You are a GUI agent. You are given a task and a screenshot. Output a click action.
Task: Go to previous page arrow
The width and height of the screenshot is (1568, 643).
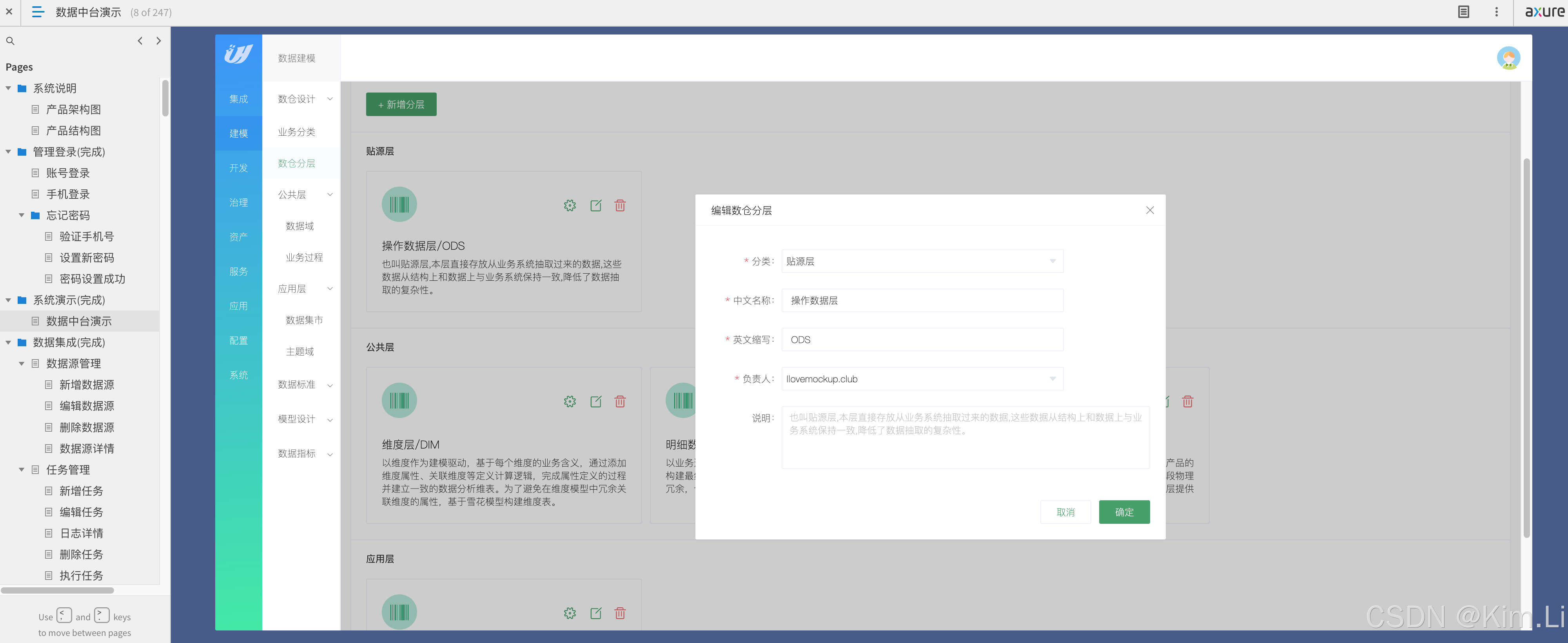coord(140,41)
